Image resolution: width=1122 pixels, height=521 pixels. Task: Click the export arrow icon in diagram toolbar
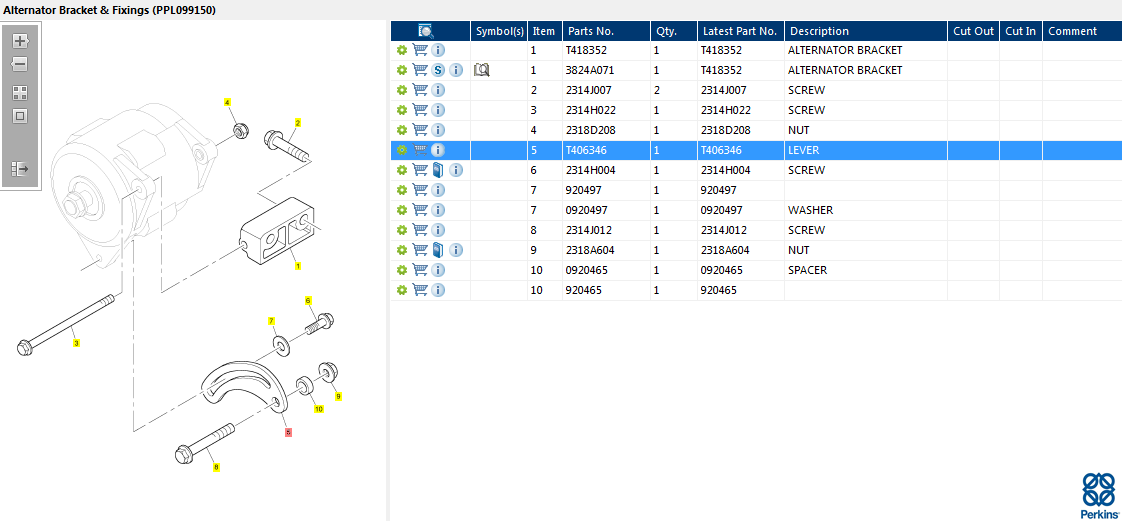20,169
